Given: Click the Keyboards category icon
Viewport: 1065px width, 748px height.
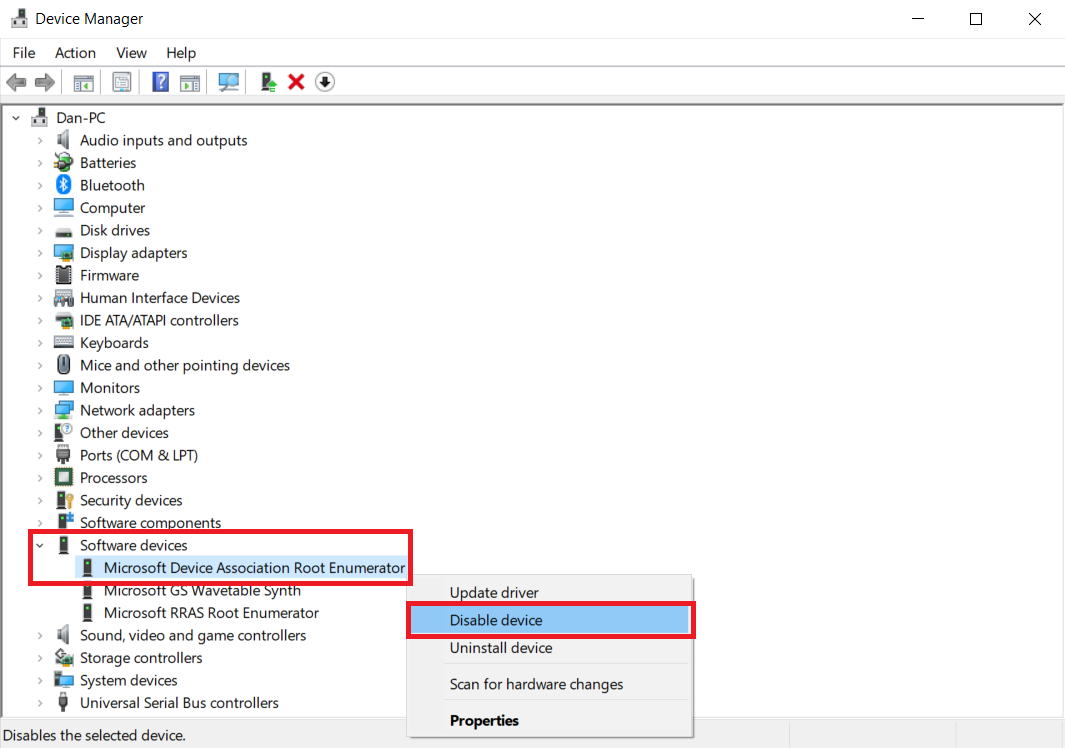Looking at the screenshot, I should [64, 342].
